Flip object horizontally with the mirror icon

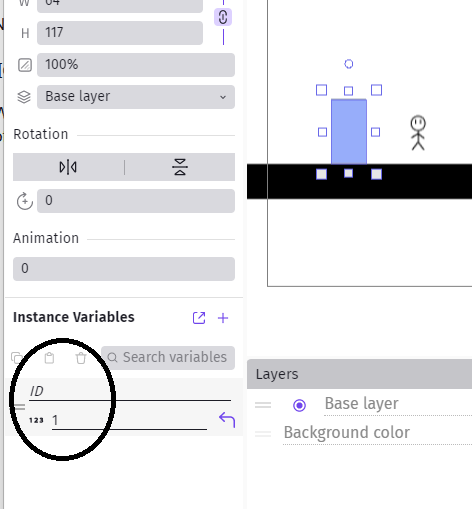[x=68, y=167]
